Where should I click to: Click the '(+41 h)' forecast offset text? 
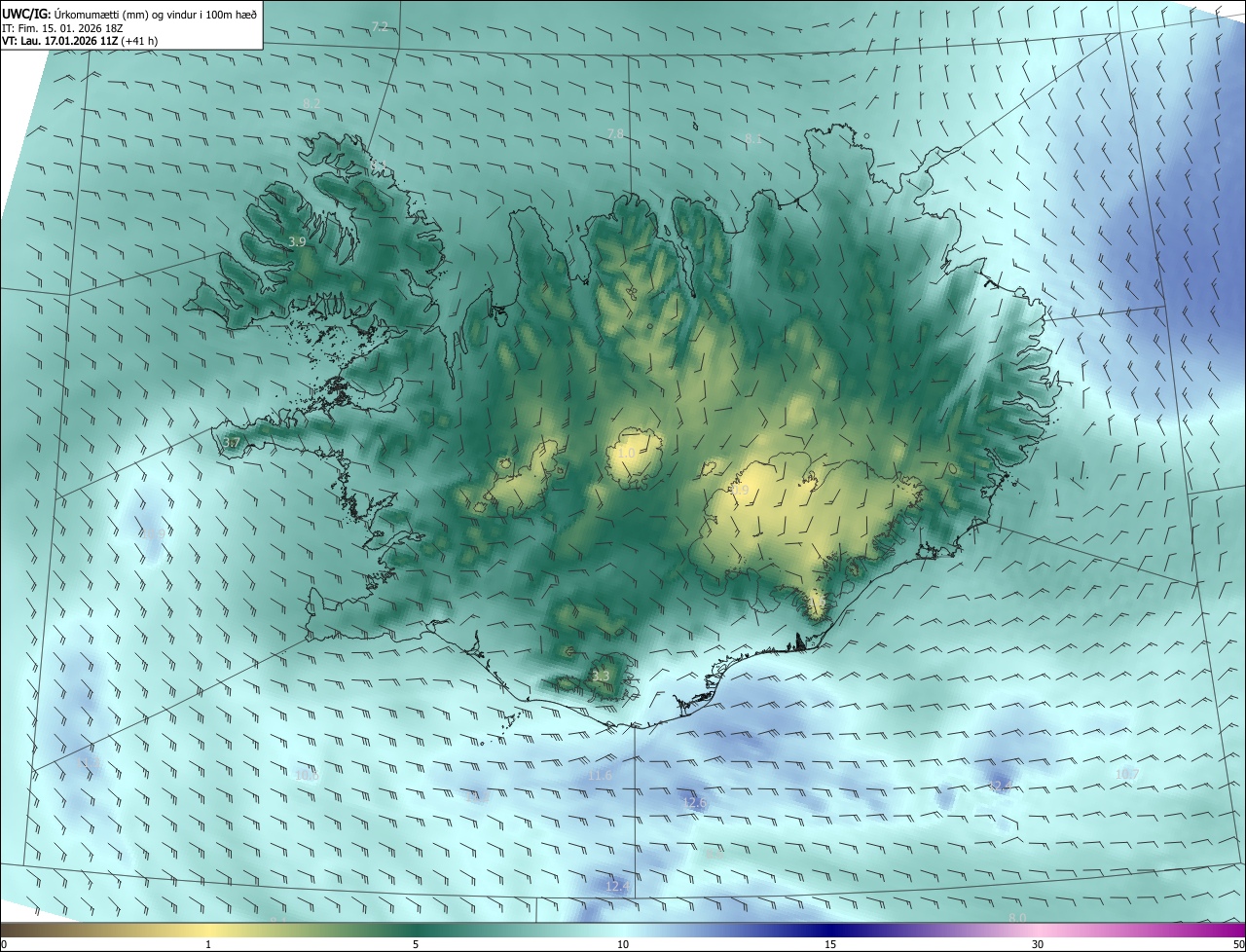pyautogui.click(x=137, y=41)
